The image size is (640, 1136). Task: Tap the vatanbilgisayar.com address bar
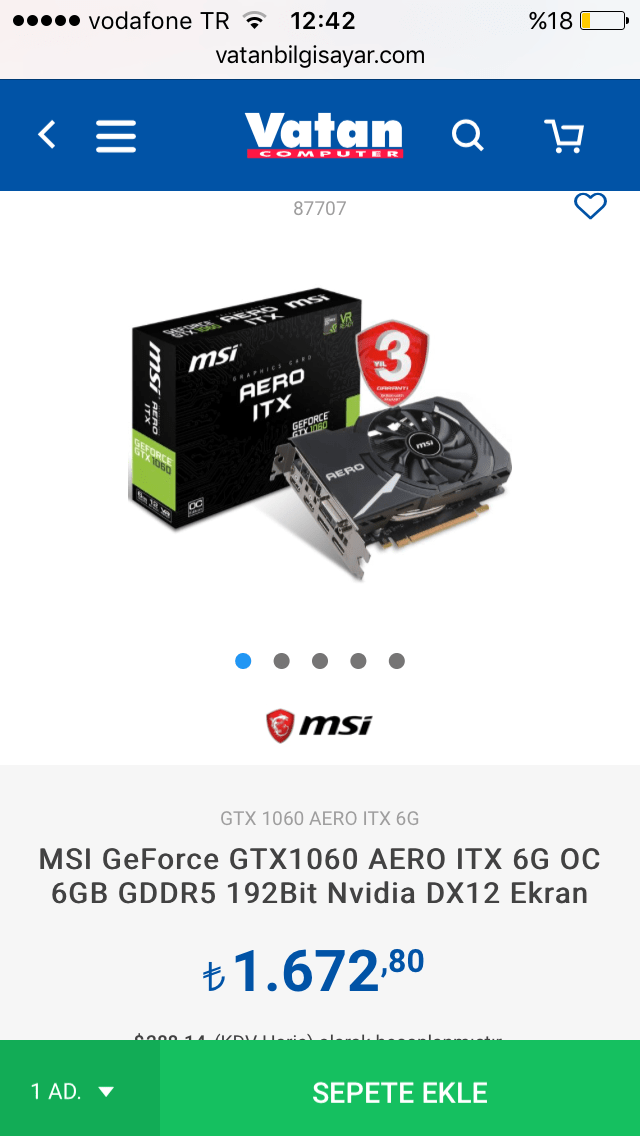tap(320, 55)
